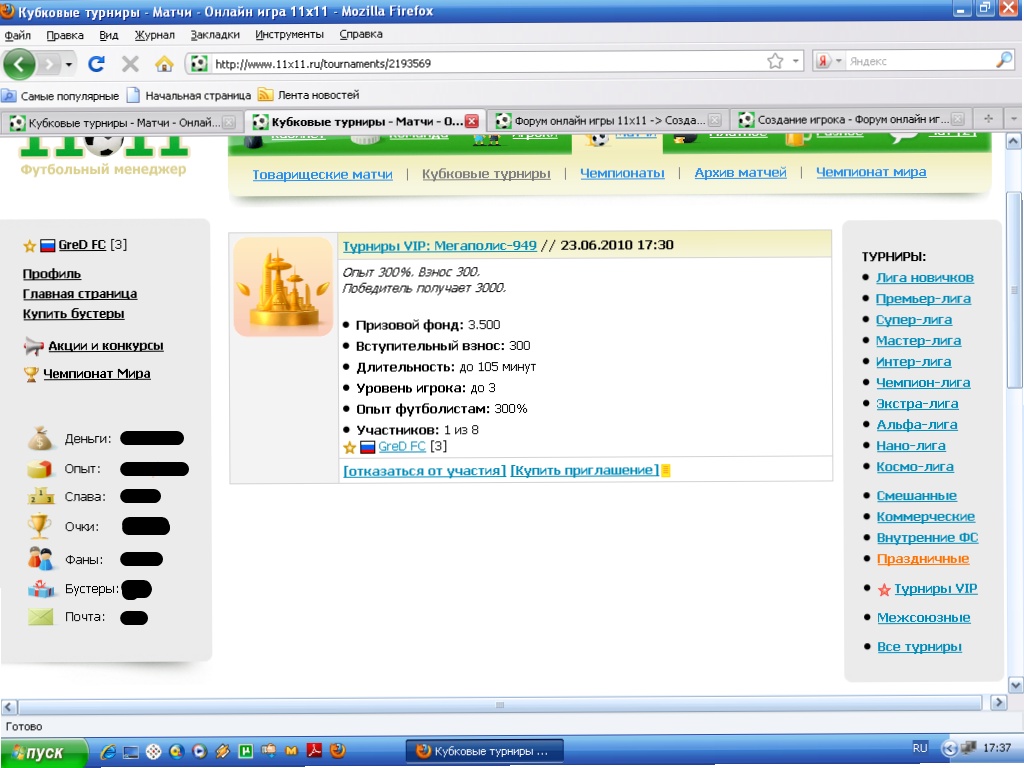1024x768 pixels.
Task: Click the отказаться от участия link
Action: 424,470
